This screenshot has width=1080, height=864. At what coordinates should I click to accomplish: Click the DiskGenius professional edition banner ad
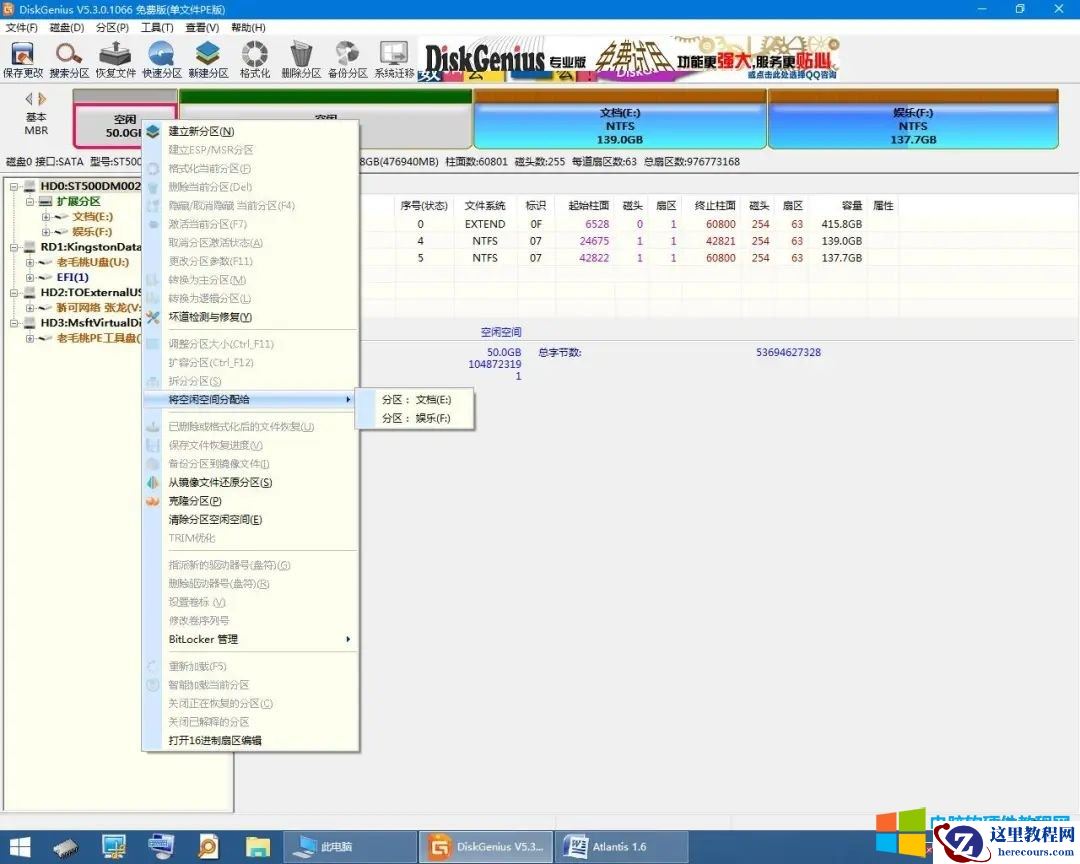629,59
